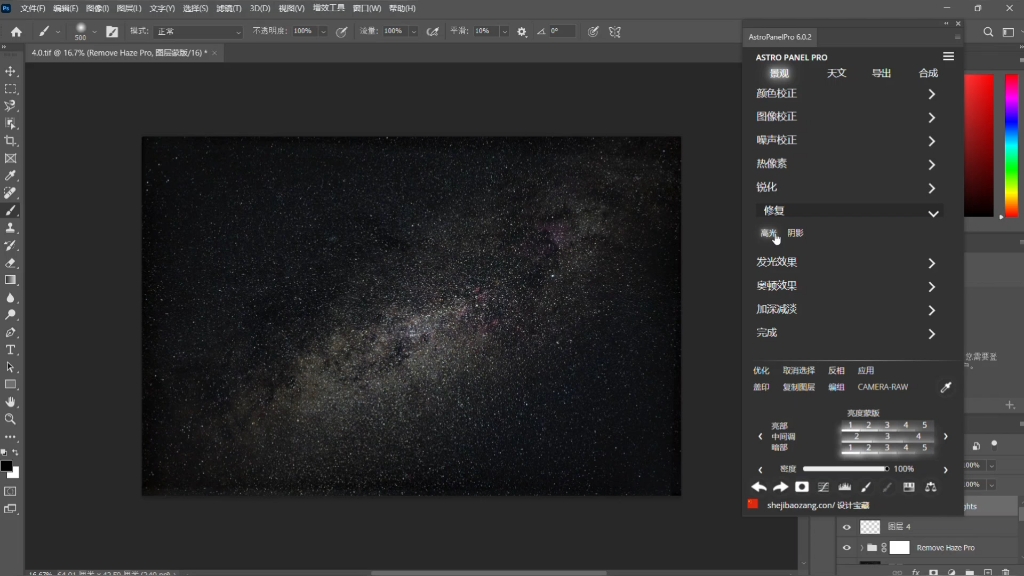Click the histogram levels icon in Astro Panel
Viewport: 1024px width, 576px height.
[844, 487]
